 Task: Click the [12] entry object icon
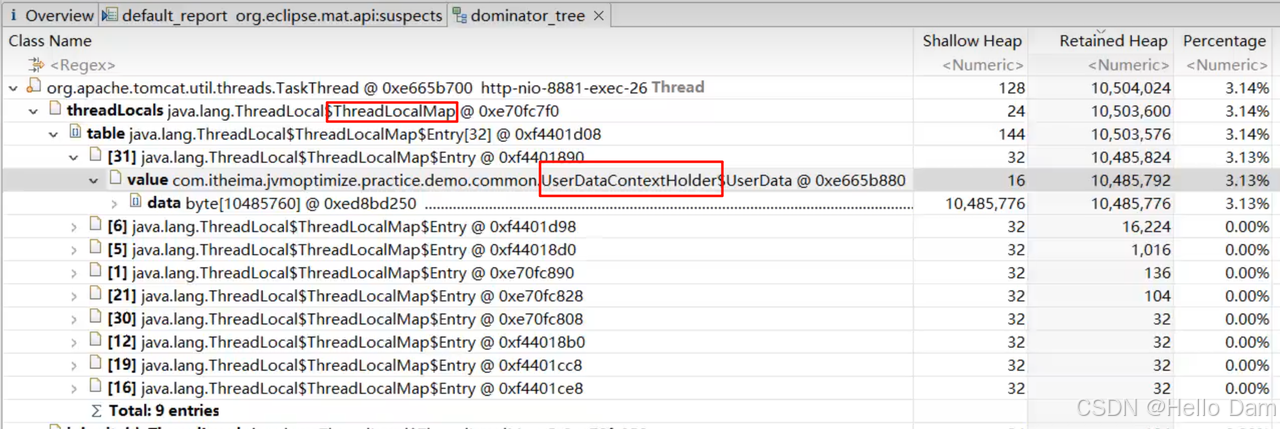click(95, 341)
